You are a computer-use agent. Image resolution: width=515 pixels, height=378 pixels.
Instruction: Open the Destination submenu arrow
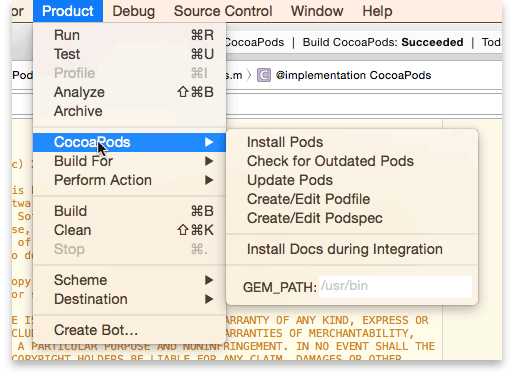pyautogui.click(x=209, y=299)
